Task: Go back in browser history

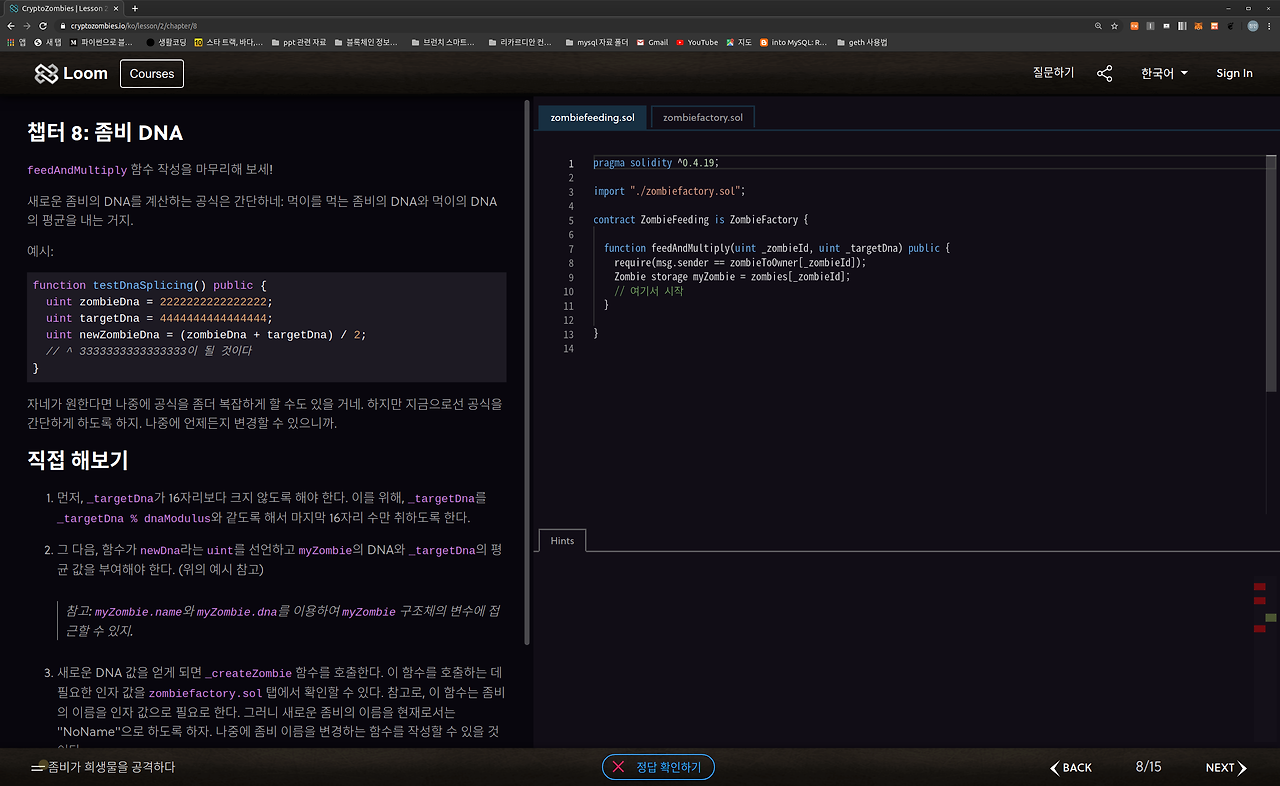Action: click(10, 25)
